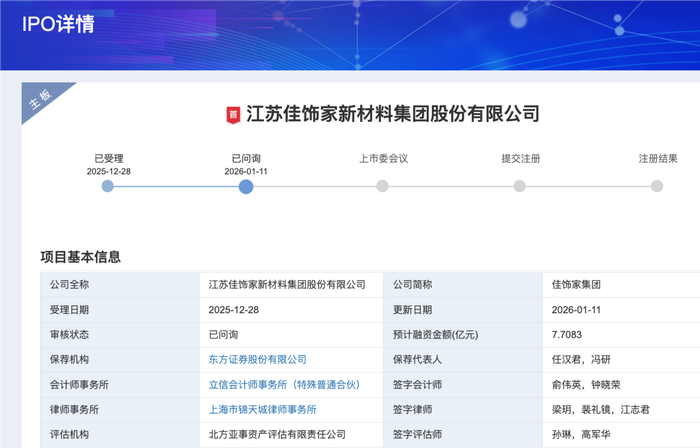Select the 提交注册 timeline node
This screenshot has height=448, width=700.
coord(520,186)
